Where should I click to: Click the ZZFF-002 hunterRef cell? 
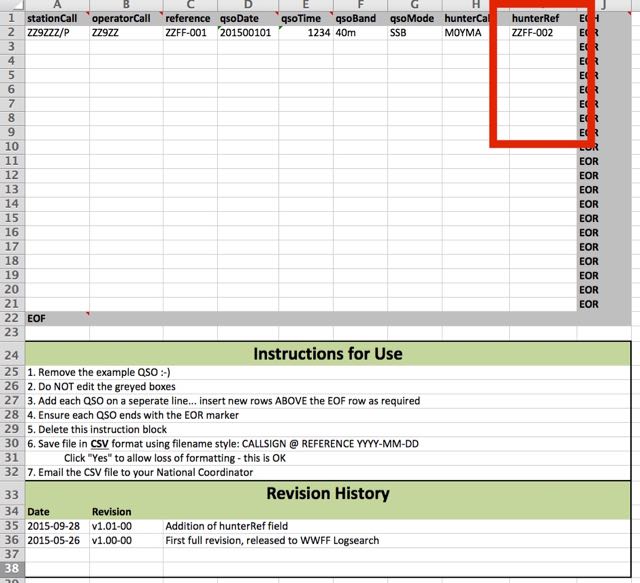(540, 32)
